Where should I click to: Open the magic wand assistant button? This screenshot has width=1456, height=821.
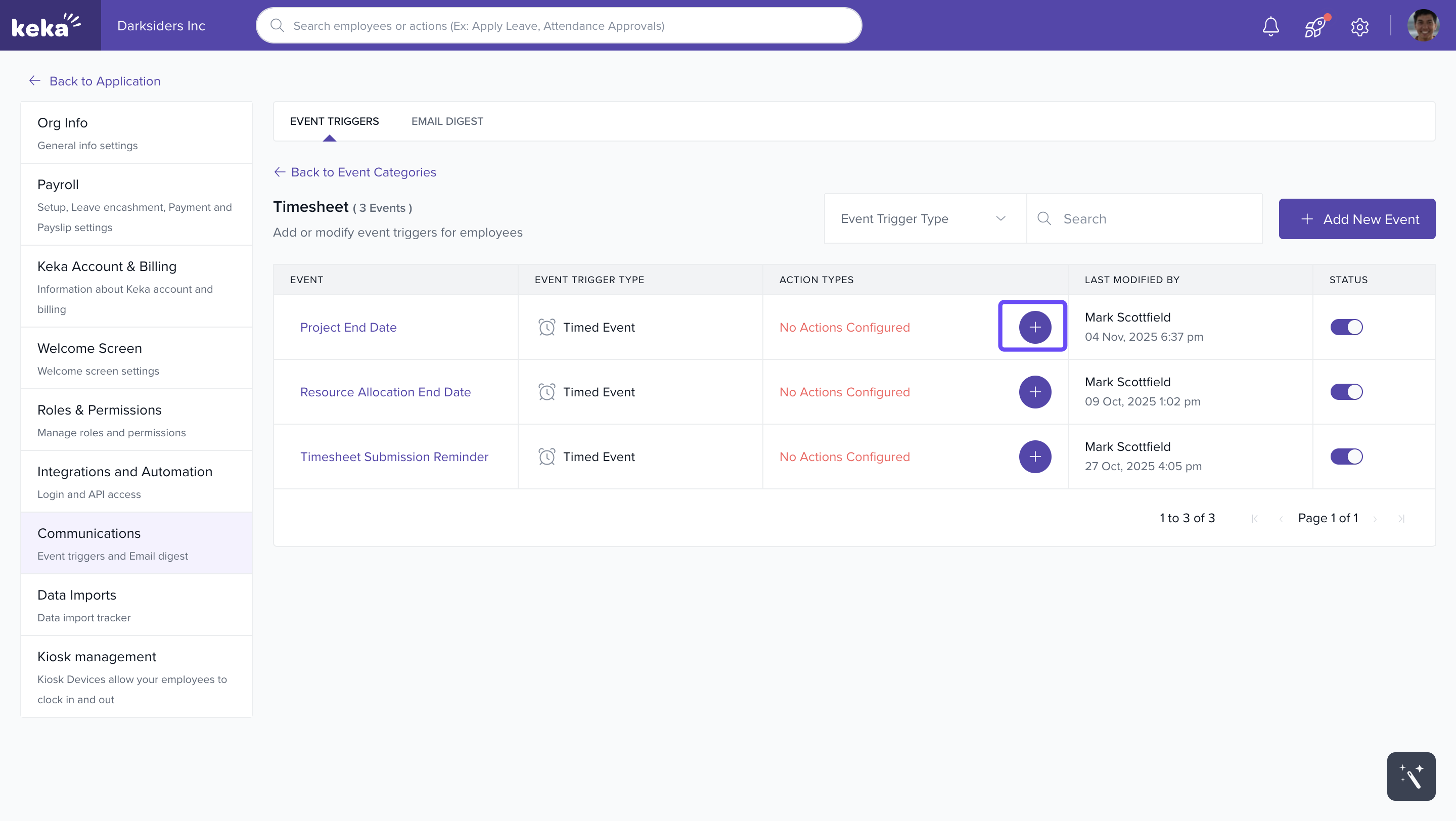(x=1411, y=777)
